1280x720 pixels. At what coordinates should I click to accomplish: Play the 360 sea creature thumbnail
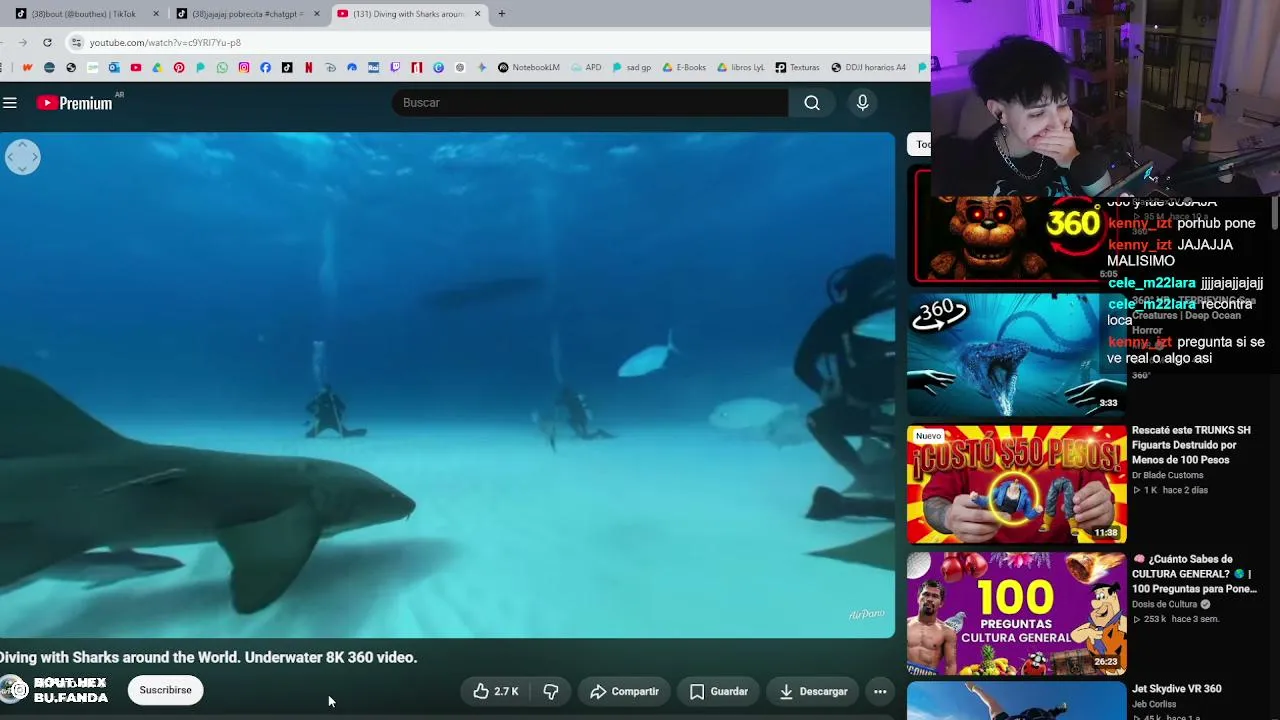1016,354
